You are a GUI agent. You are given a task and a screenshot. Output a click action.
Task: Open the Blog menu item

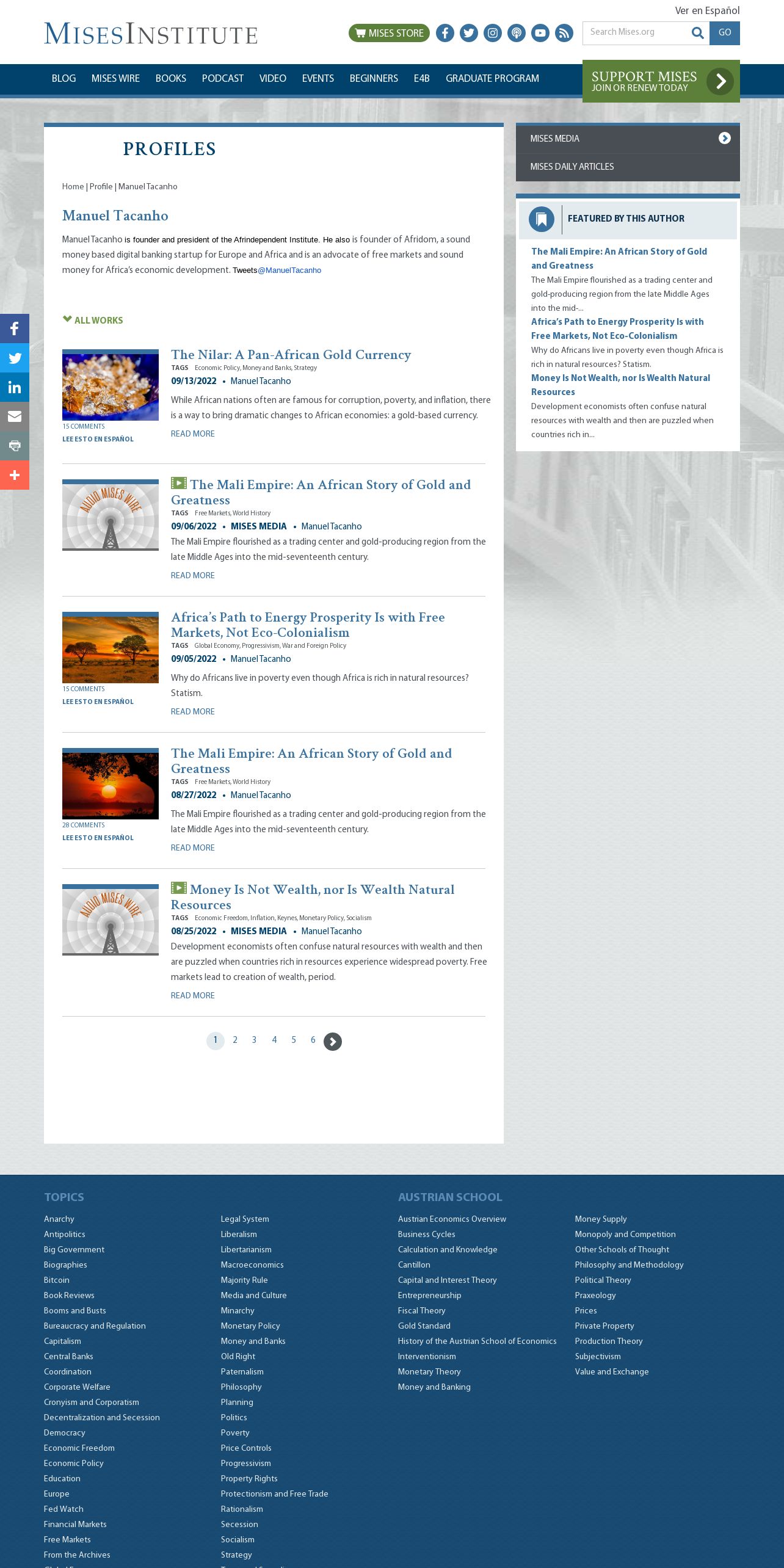click(64, 78)
